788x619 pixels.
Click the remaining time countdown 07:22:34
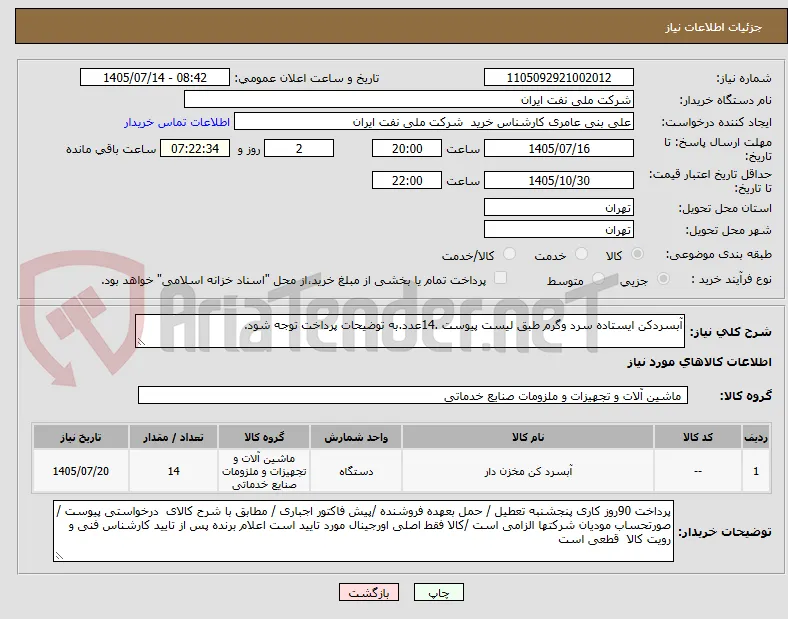(x=195, y=149)
